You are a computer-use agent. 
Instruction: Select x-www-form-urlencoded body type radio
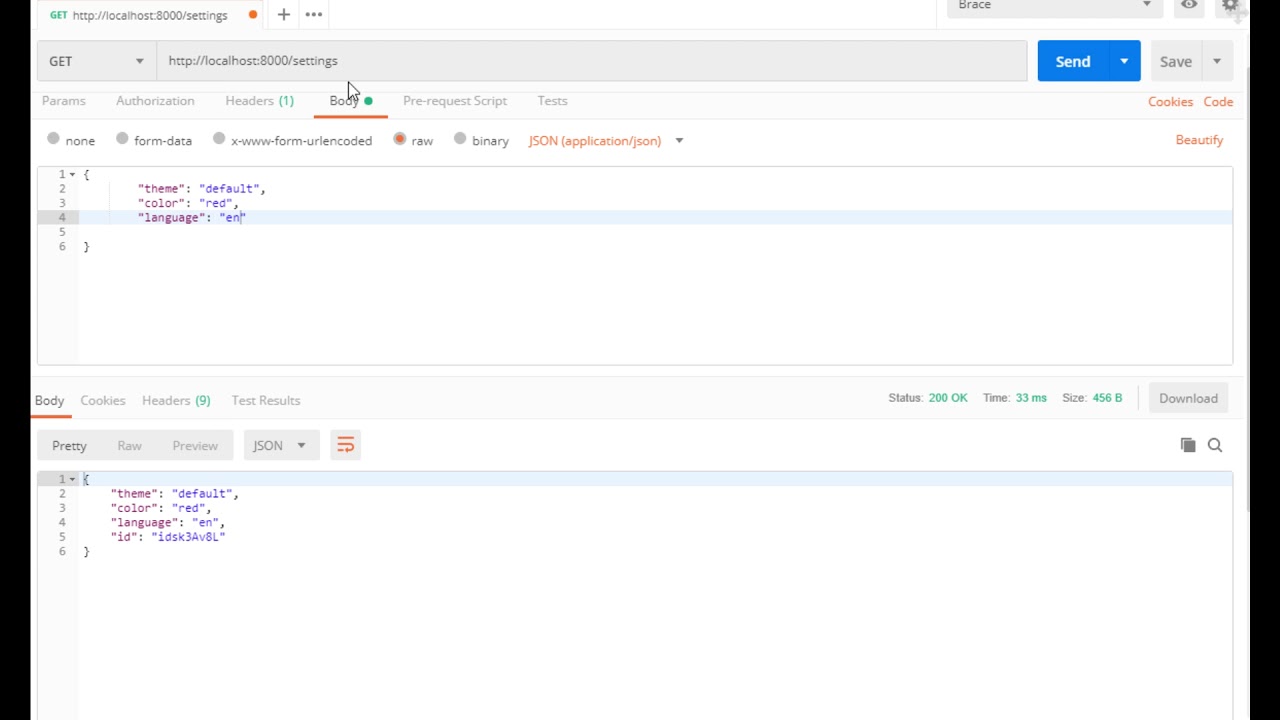coord(219,139)
